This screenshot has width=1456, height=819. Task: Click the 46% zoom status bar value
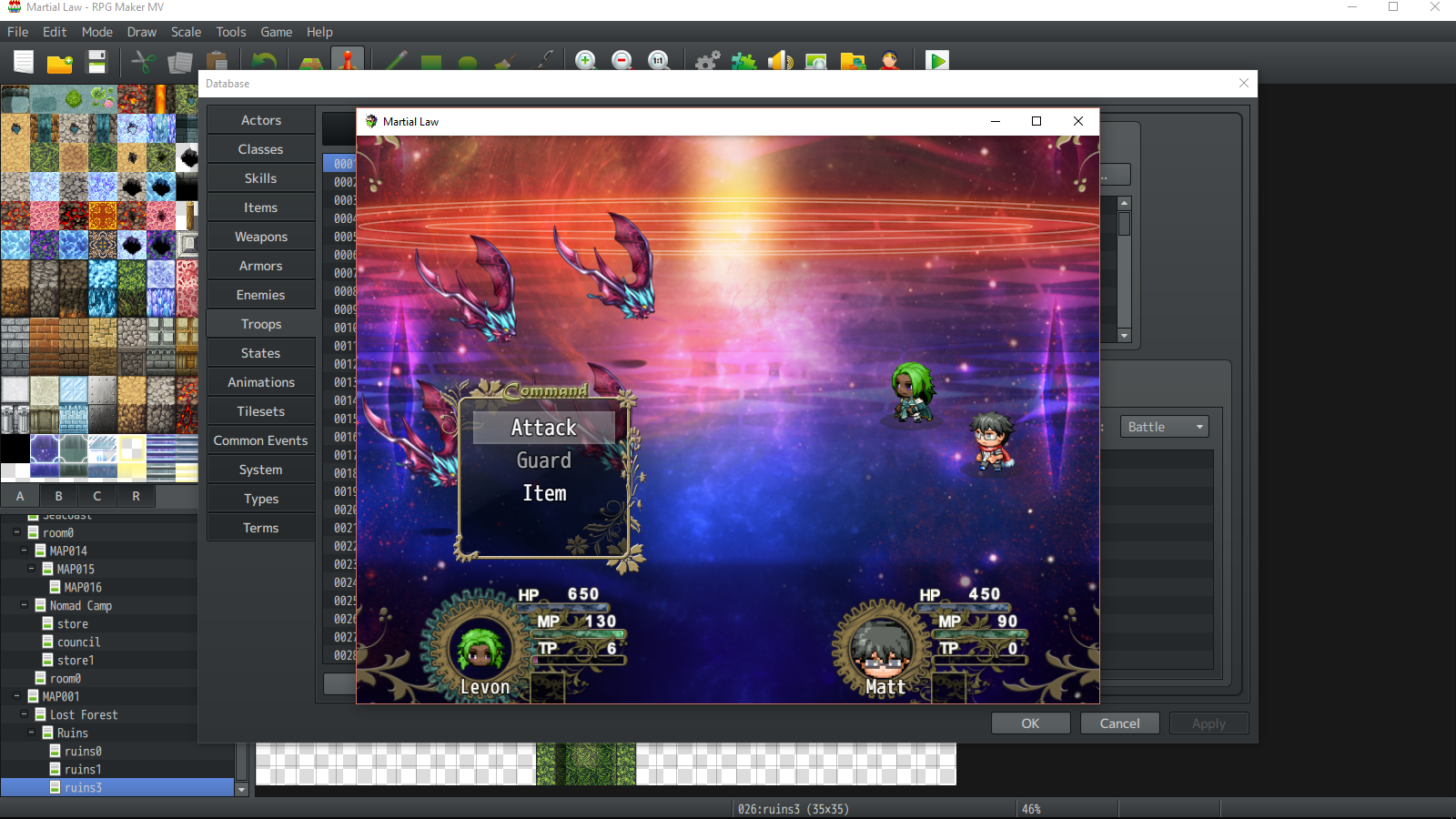(x=1031, y=809)
